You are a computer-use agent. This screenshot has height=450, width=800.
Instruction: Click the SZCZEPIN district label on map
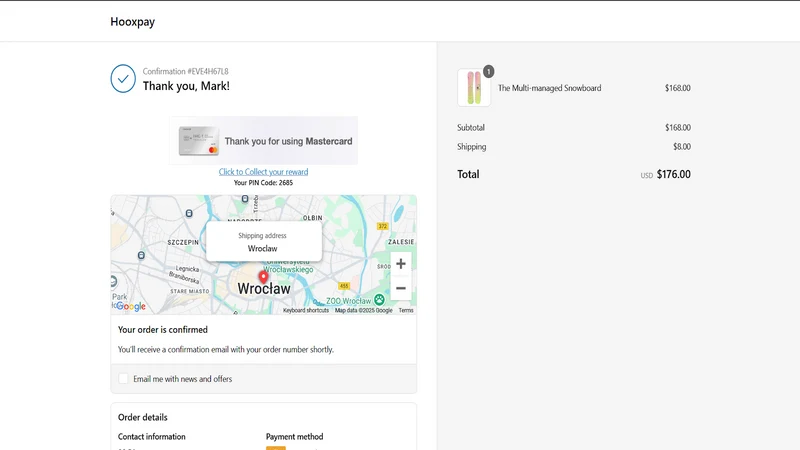pos(183,242)
